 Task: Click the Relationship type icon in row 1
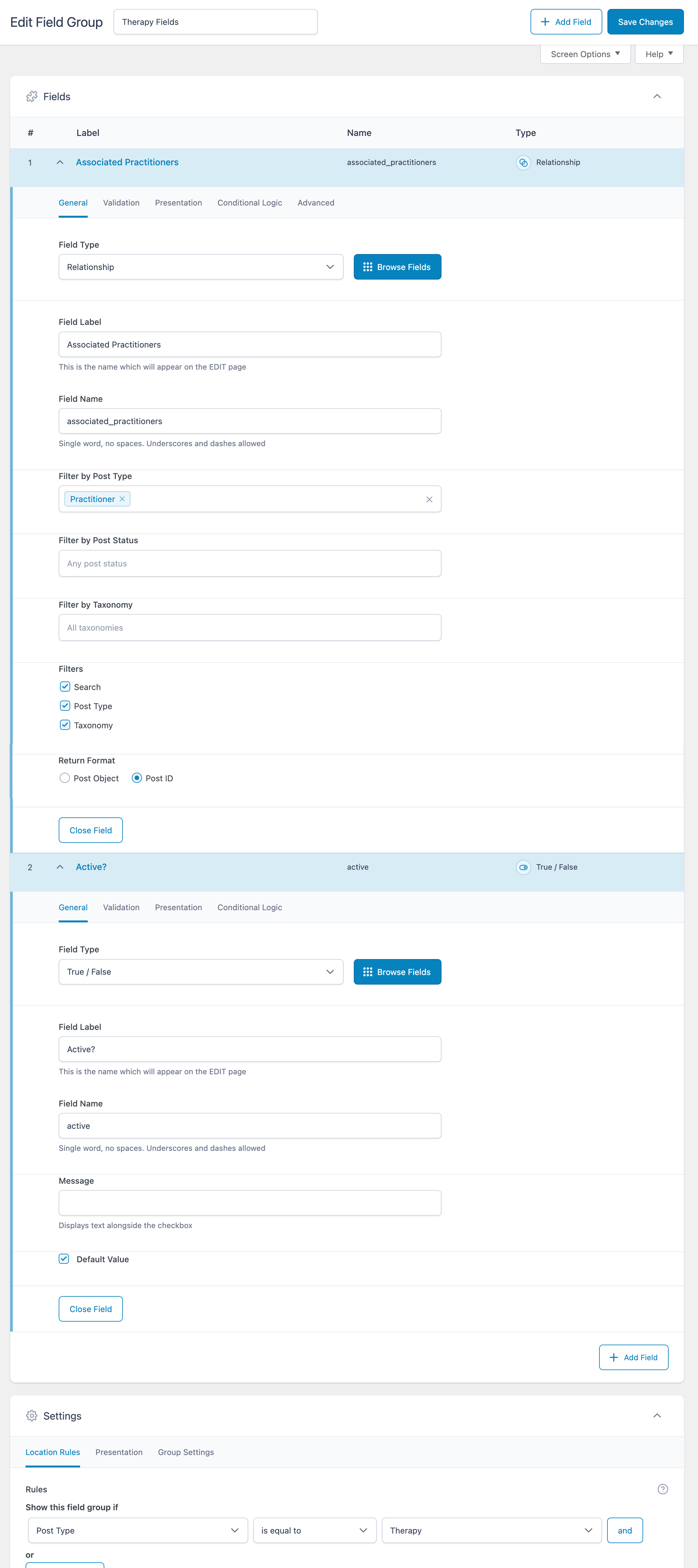point(523,162)
